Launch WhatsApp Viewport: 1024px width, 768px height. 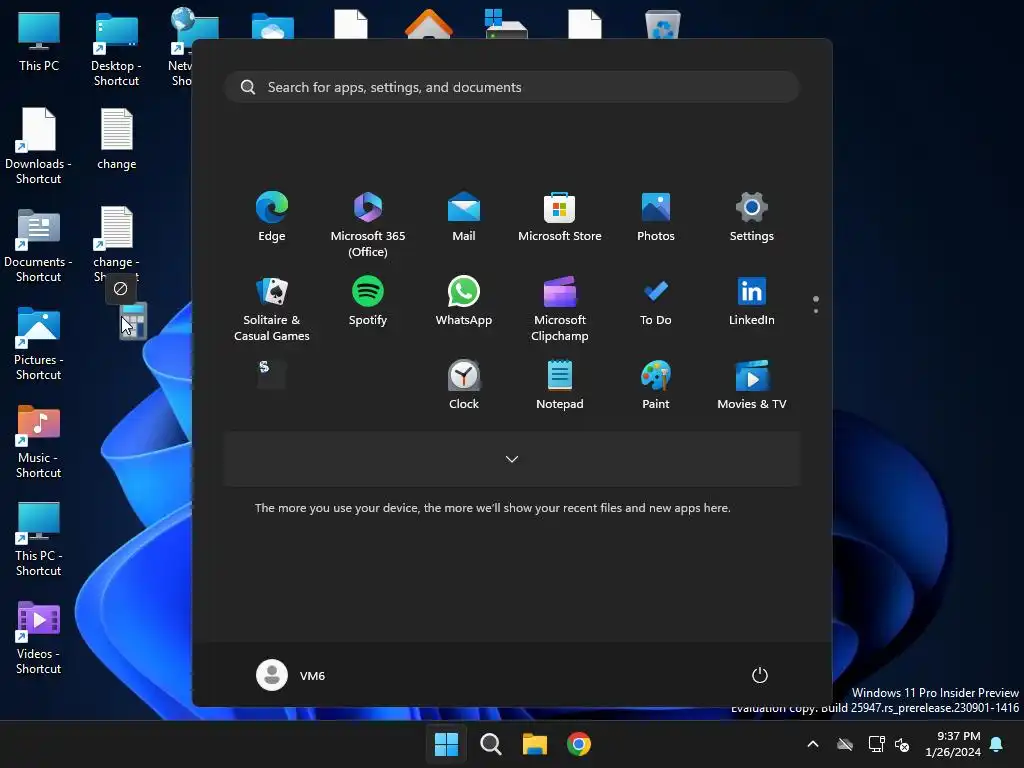point(464,301)
